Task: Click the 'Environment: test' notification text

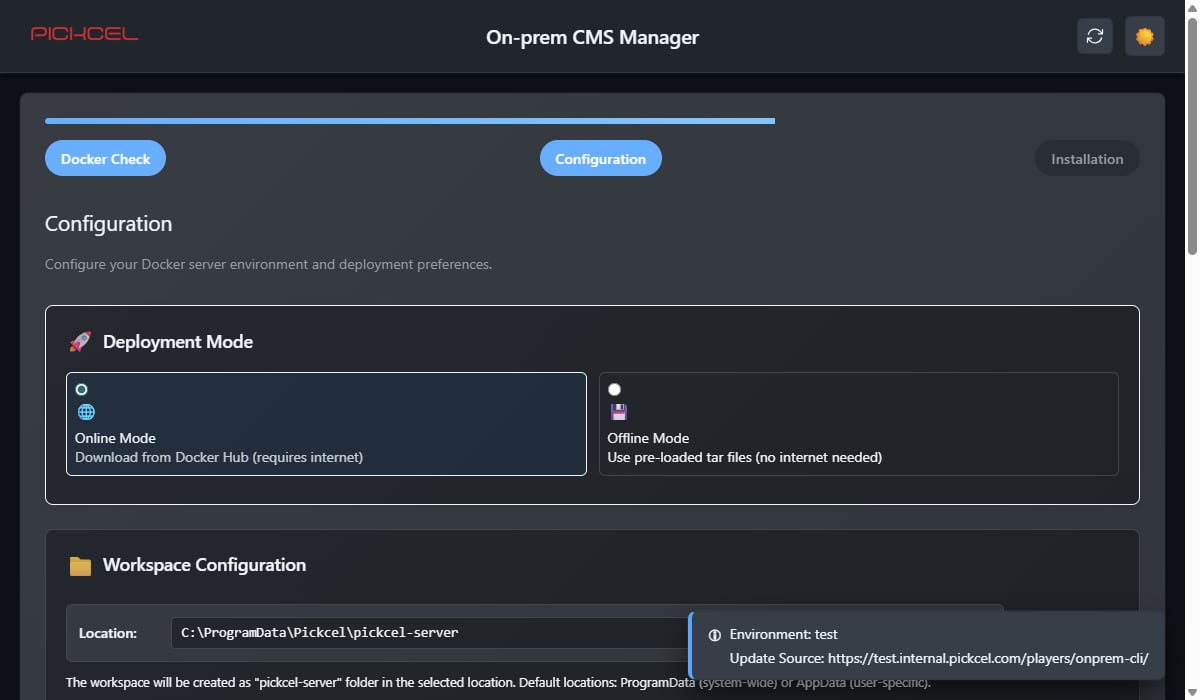Action: 784,634
